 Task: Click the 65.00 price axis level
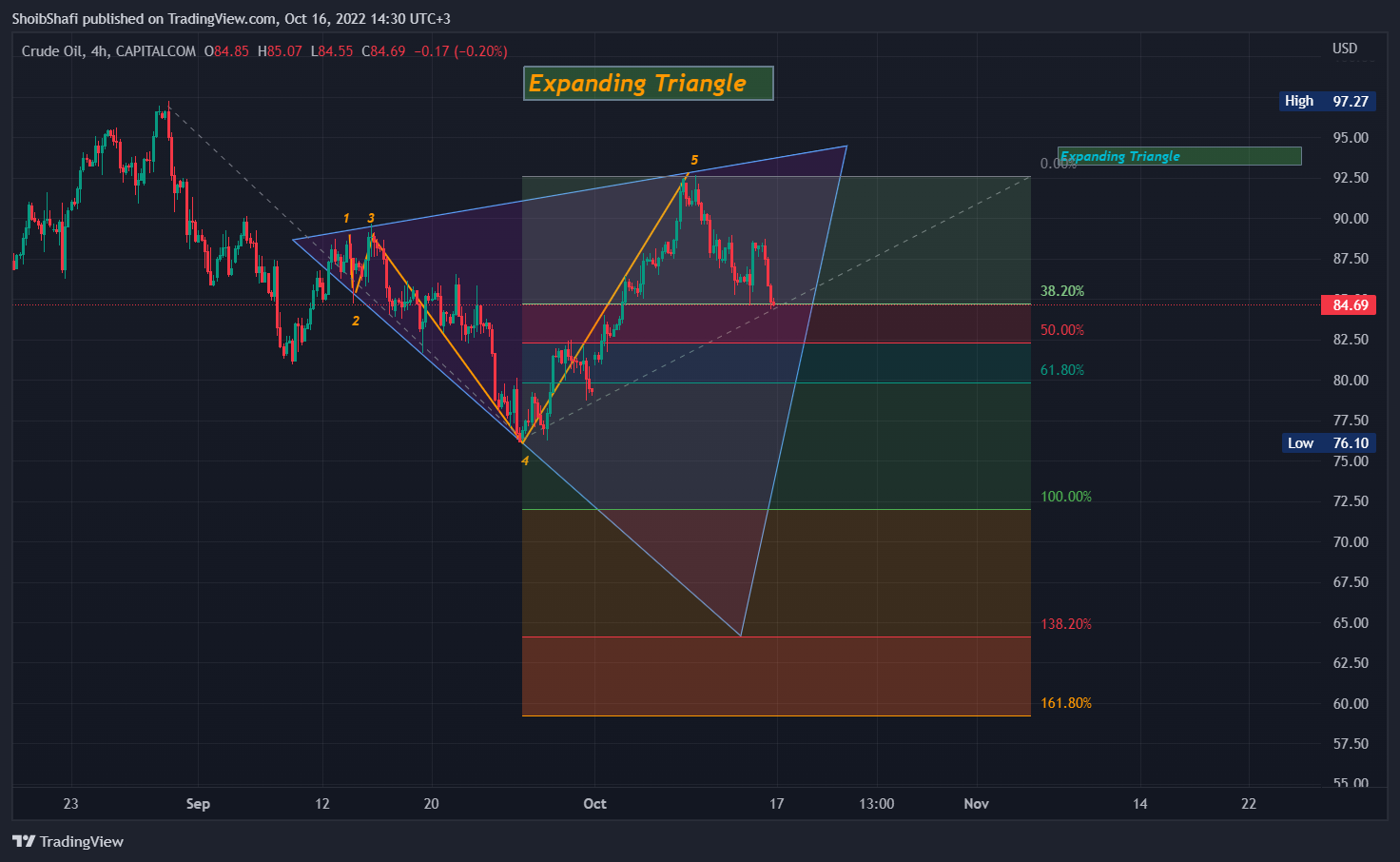tap(1351, 623)
